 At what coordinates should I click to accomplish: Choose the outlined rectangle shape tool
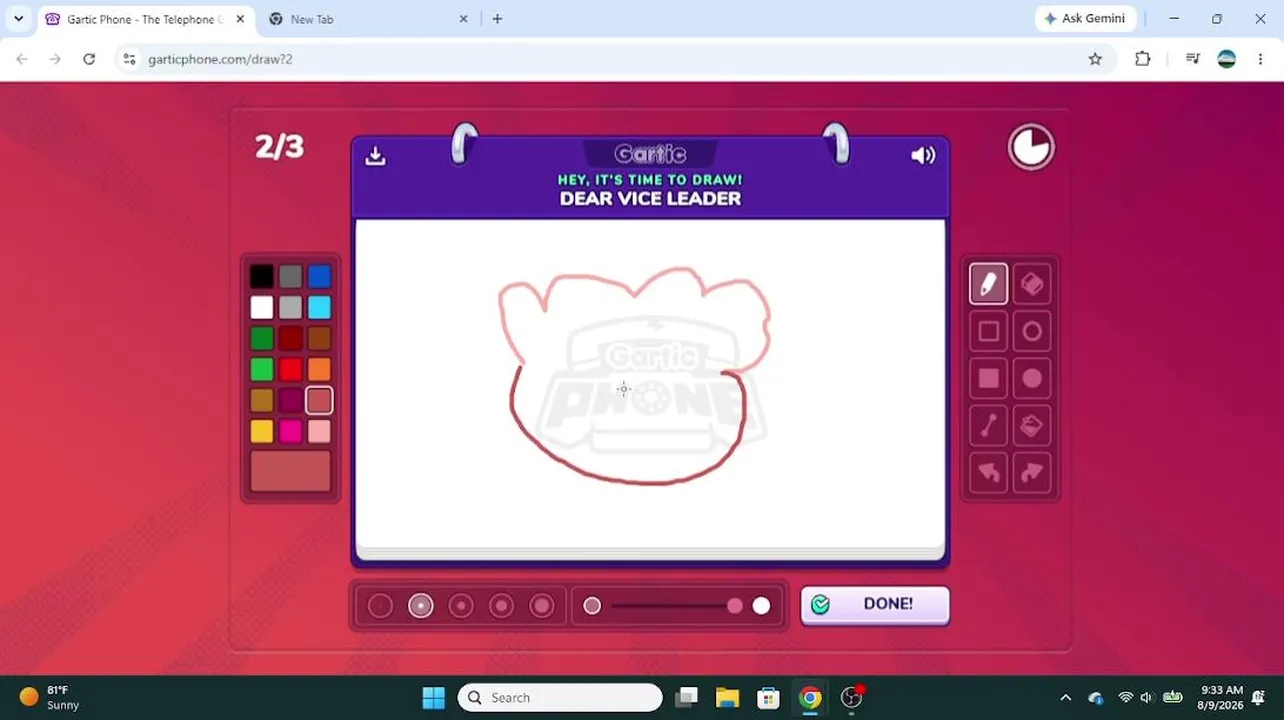[988, 331]
